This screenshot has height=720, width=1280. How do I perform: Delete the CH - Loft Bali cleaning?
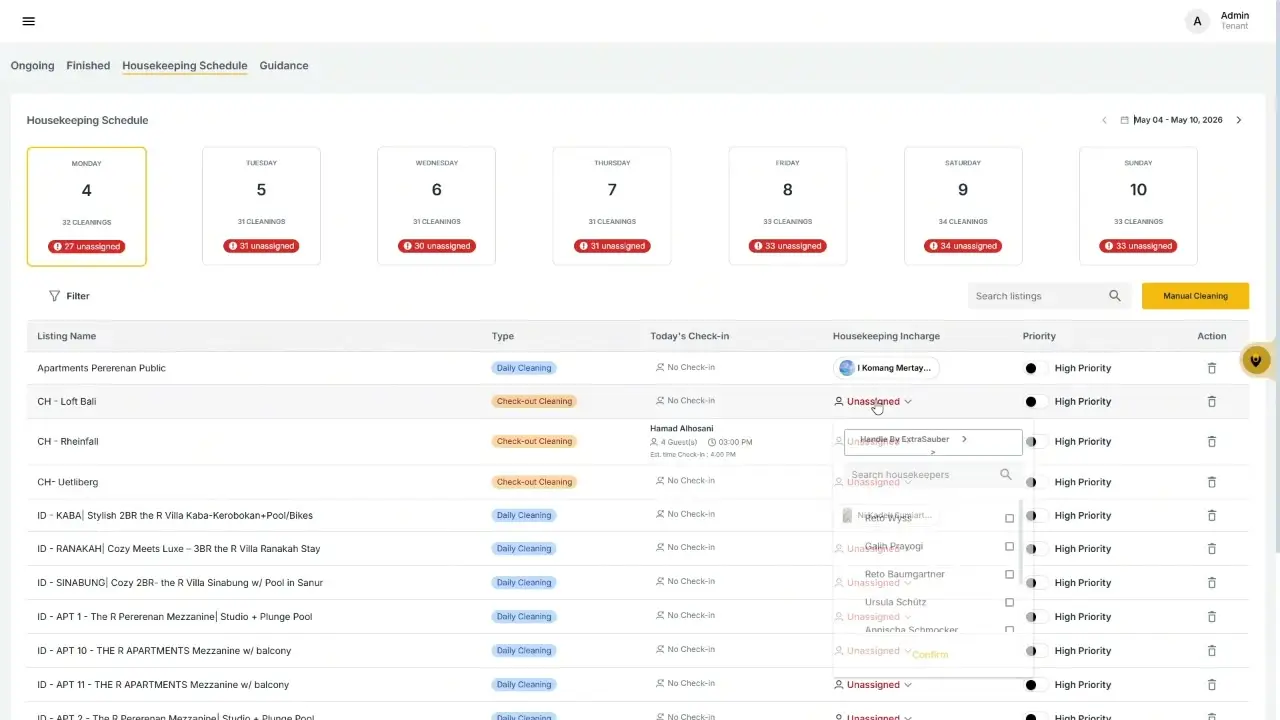pos(1212,402)
